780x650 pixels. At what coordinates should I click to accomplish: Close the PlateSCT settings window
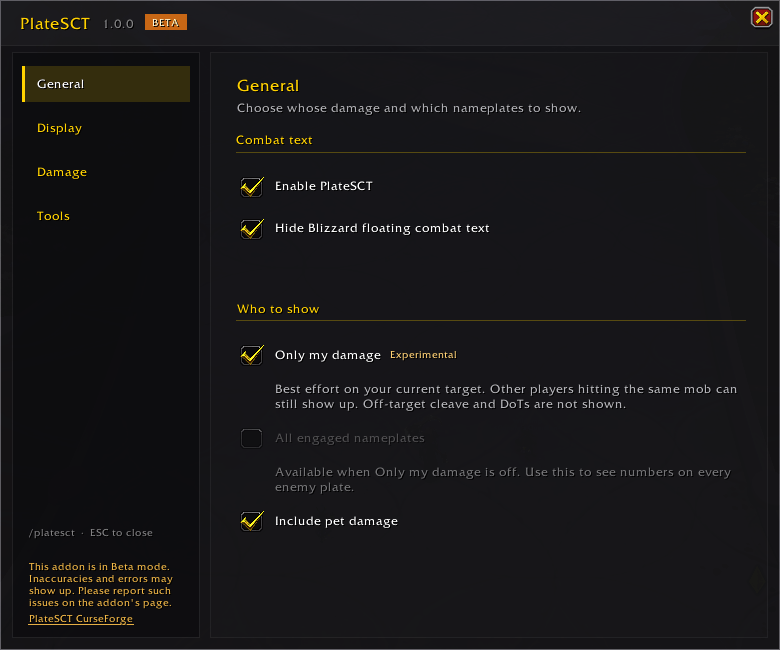tap(761, 18)
